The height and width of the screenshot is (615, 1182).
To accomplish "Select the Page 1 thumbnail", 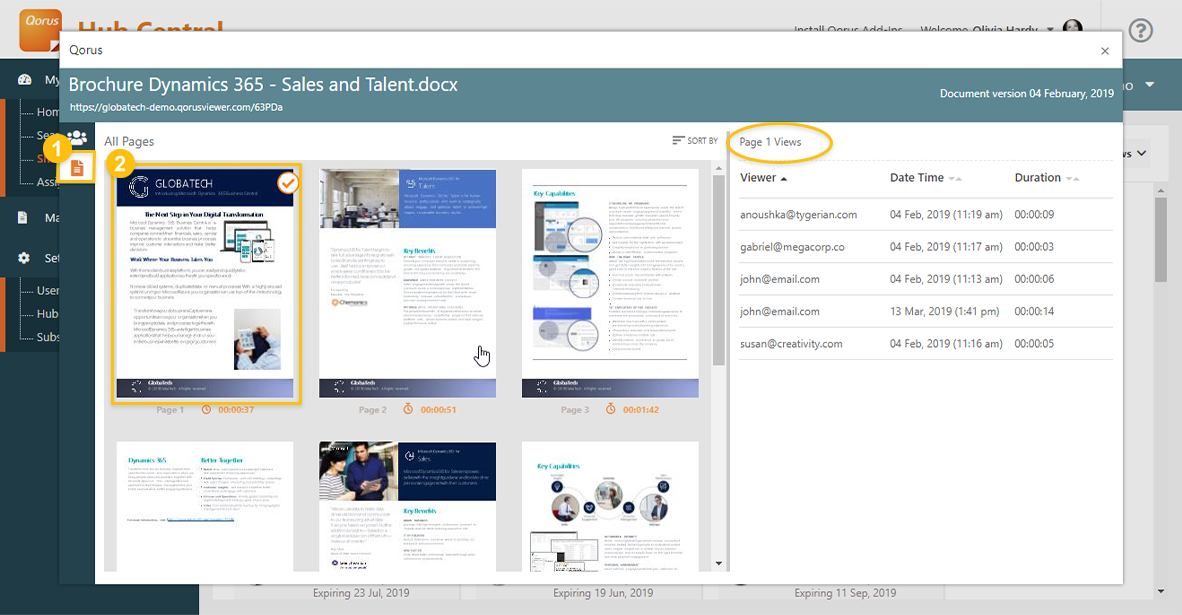I will coord(206,283).
